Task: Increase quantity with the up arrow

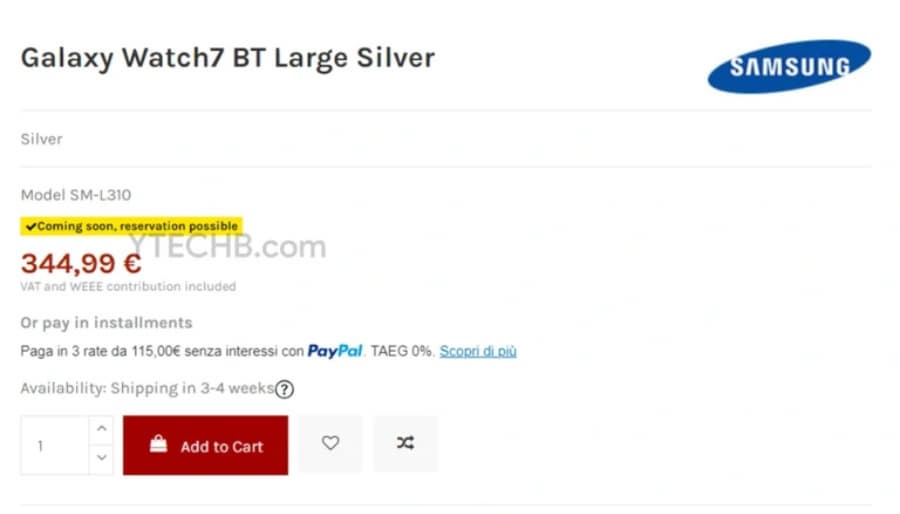Action: pyautogui.click(x=102, y=429)
